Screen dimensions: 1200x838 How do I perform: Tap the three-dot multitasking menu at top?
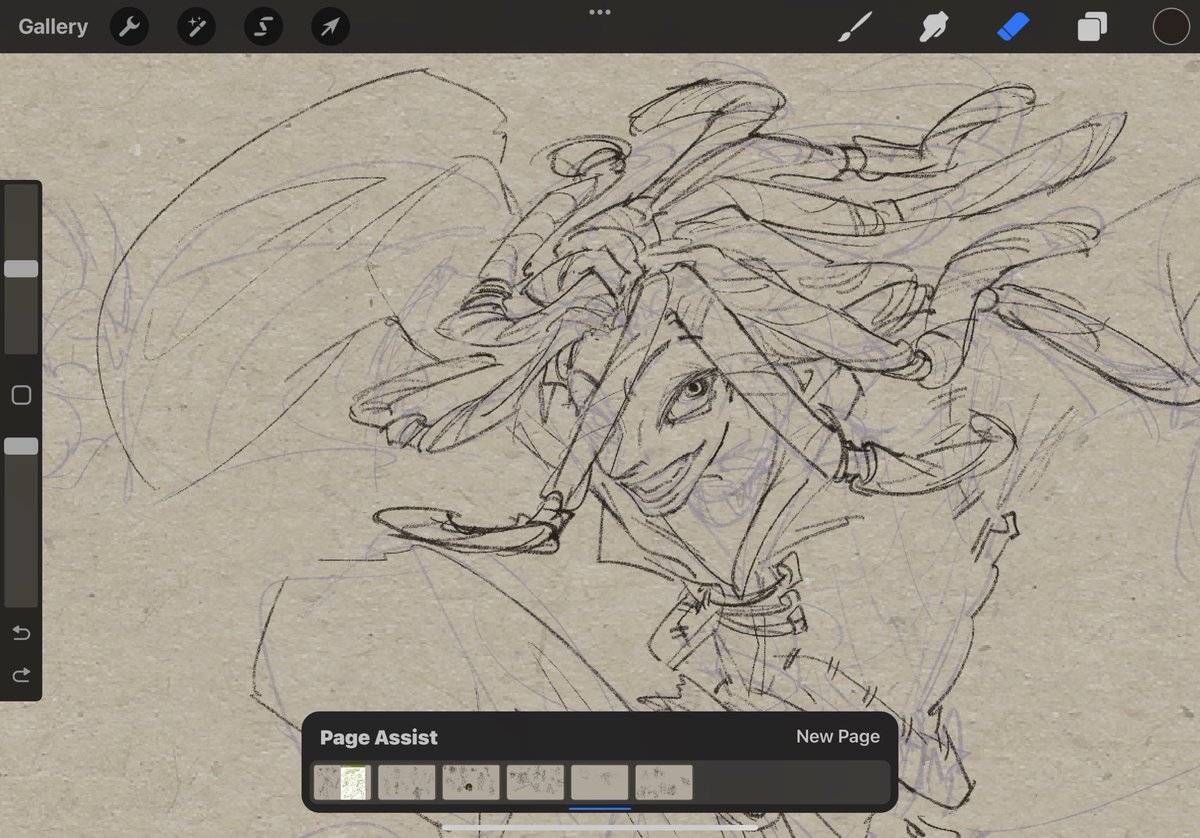pos(600,12)
